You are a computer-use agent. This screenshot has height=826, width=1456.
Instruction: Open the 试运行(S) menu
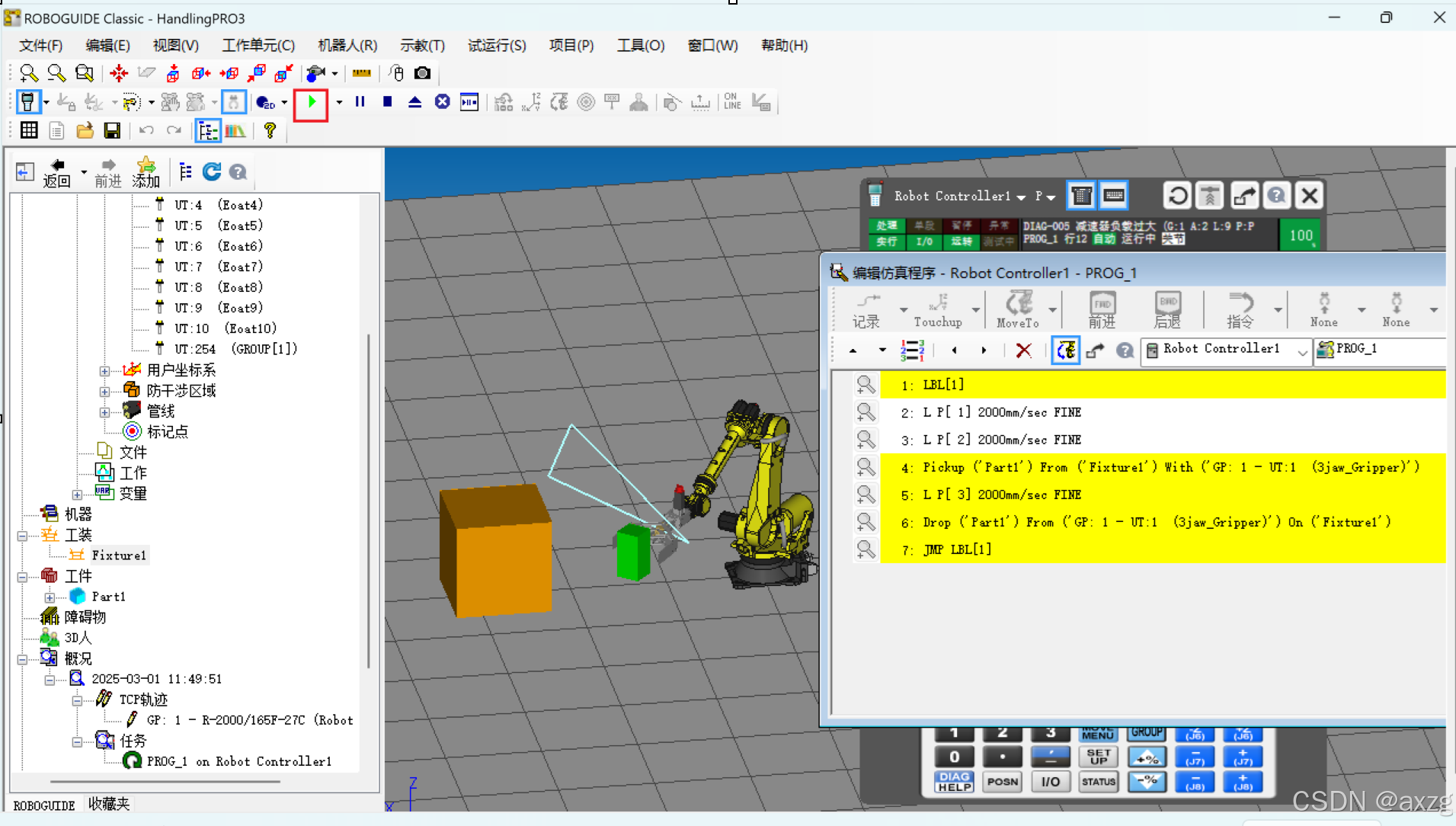click(497, 46)
